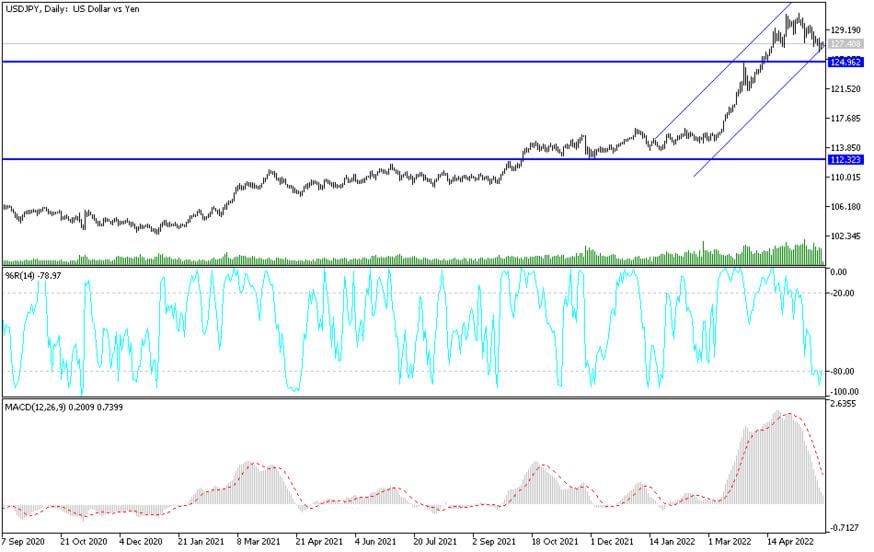Viewport: 874px width, 552px height.
Task: Click the 21 Oct 2020 date label
Action: (x=83, y=541)
